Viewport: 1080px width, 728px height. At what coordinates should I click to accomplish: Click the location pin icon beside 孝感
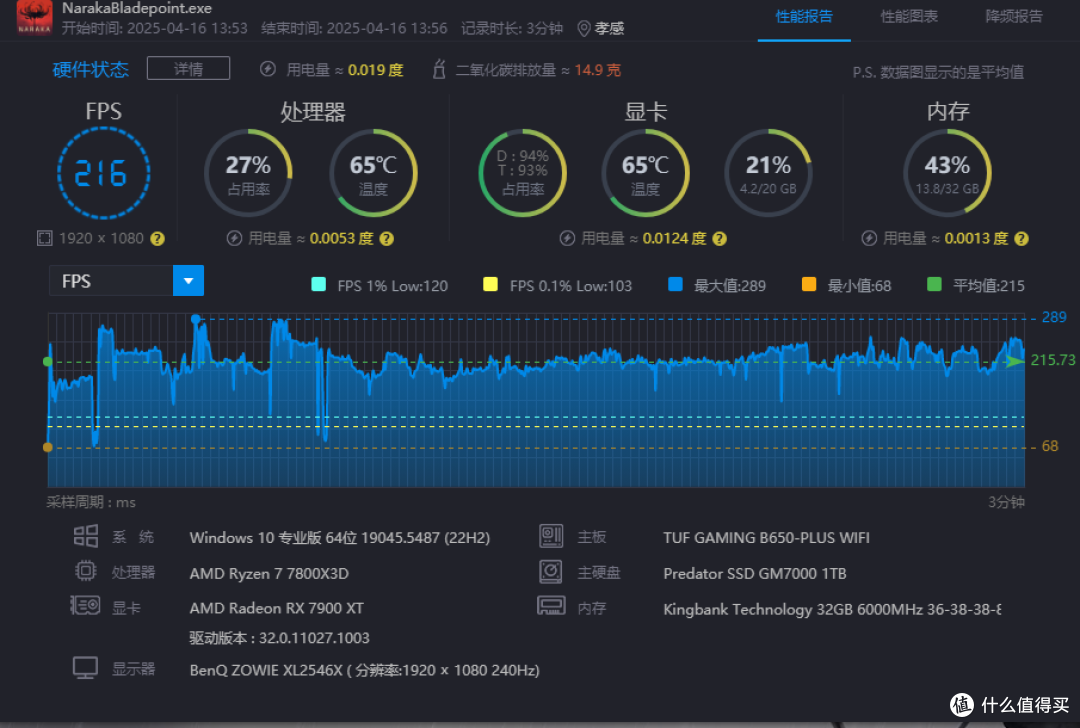click(583, 28)
